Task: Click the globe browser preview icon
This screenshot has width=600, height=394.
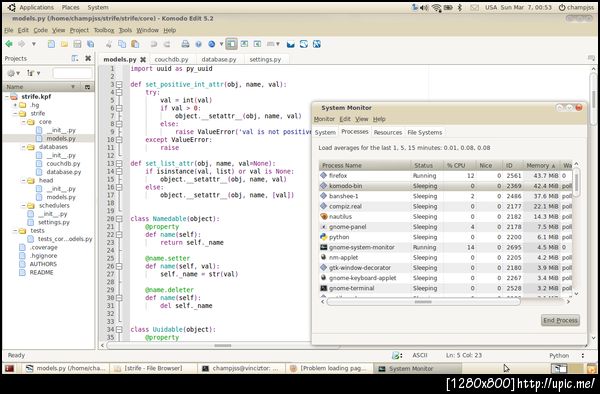Action: point(211,44)
